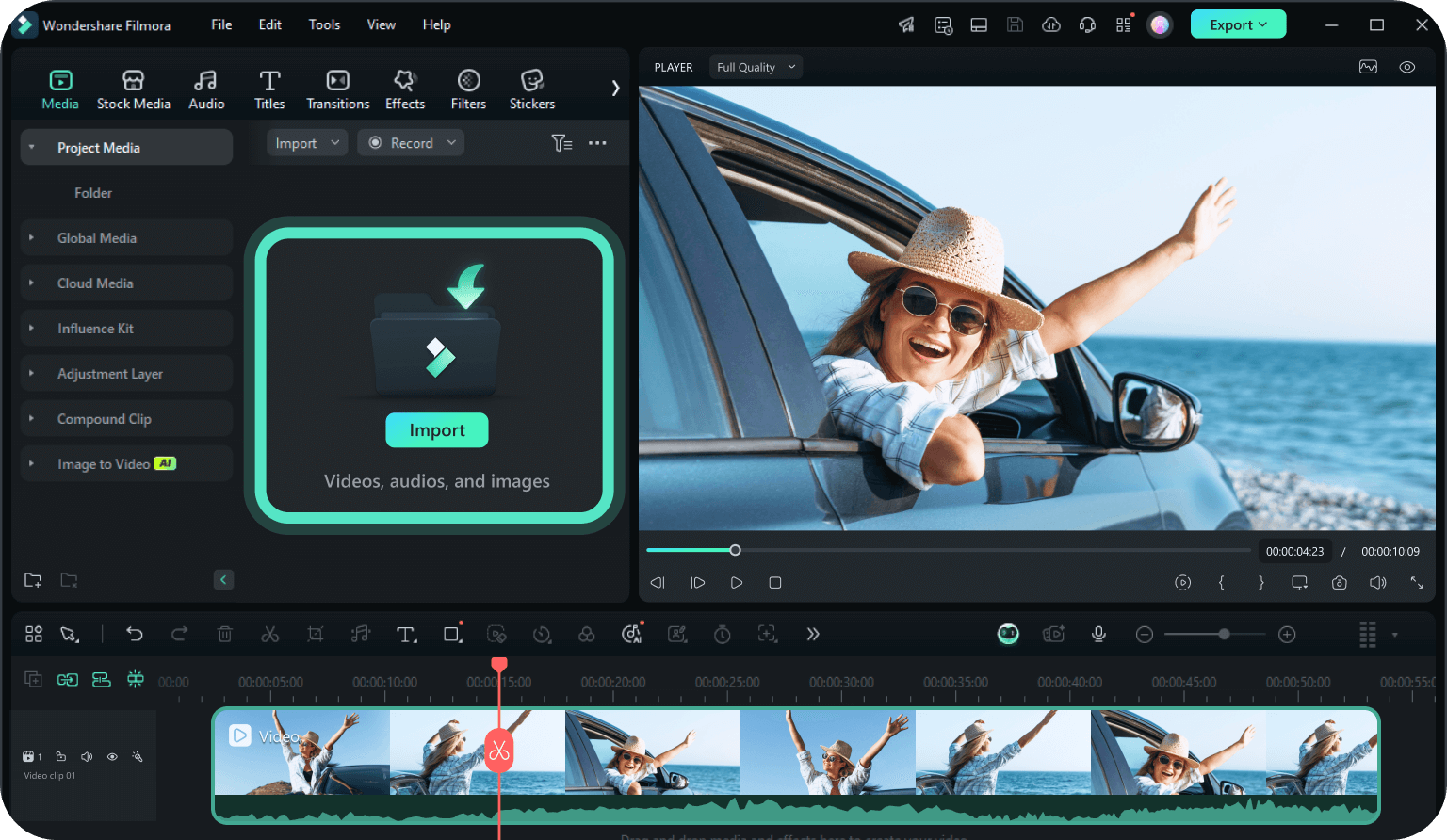Image resolution: width=1447 pixels, height=840 pixels.
Task: Open the headset support icon
Action: pos(1087,25)
